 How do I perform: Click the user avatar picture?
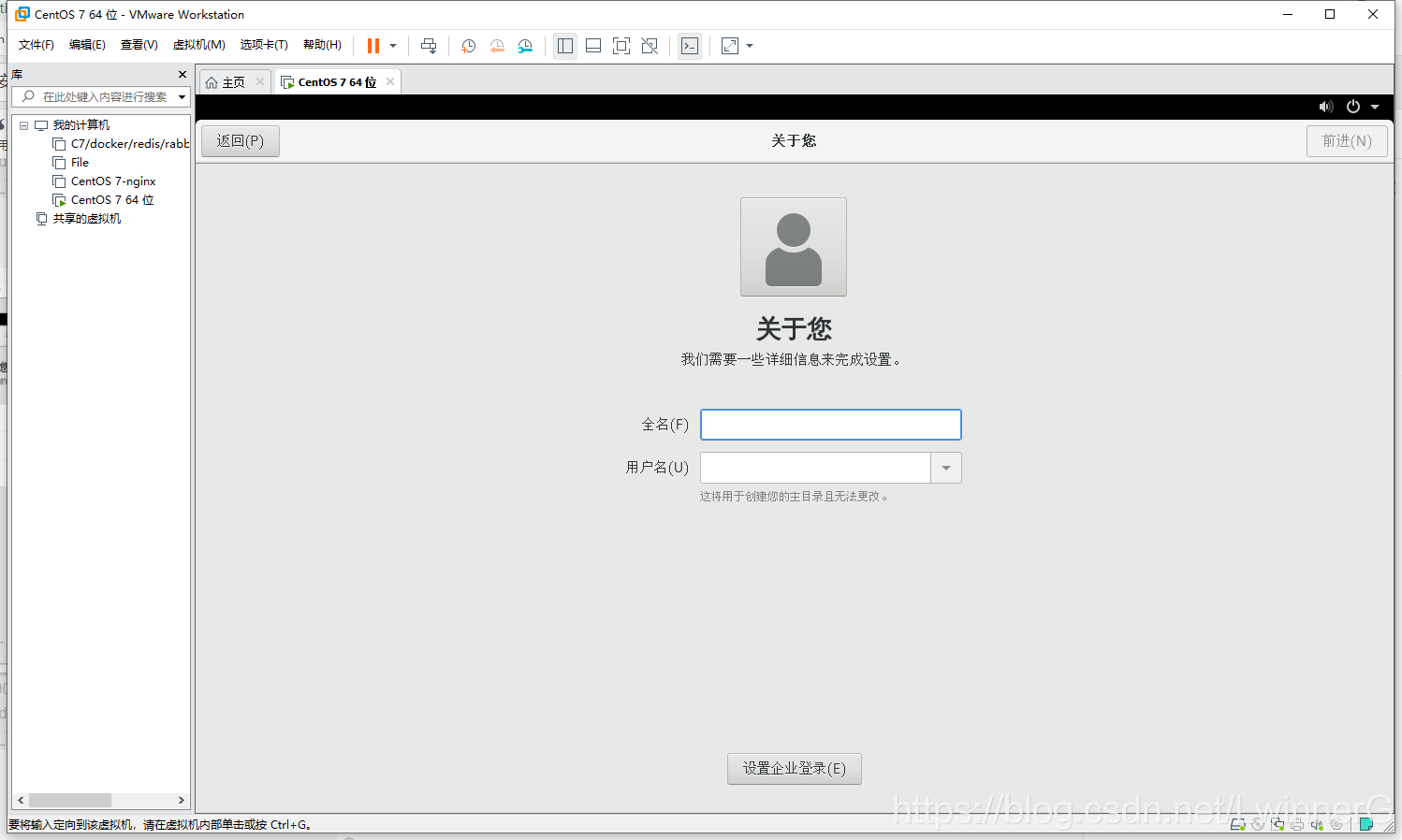point(794,247)
